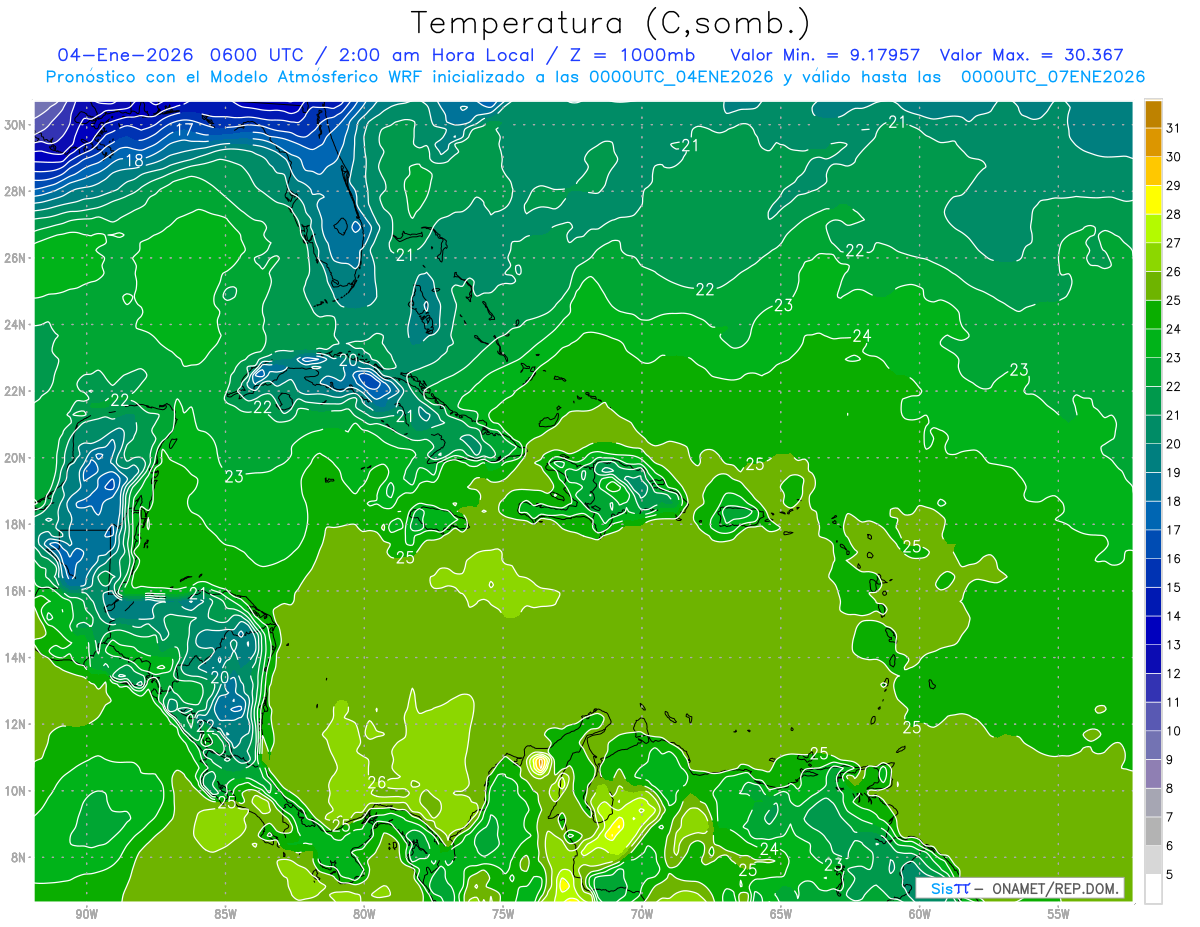This screenshot has height=927, width=1200.
Task: Click the "10N" latitude axis label
Action: pos(16,791)
